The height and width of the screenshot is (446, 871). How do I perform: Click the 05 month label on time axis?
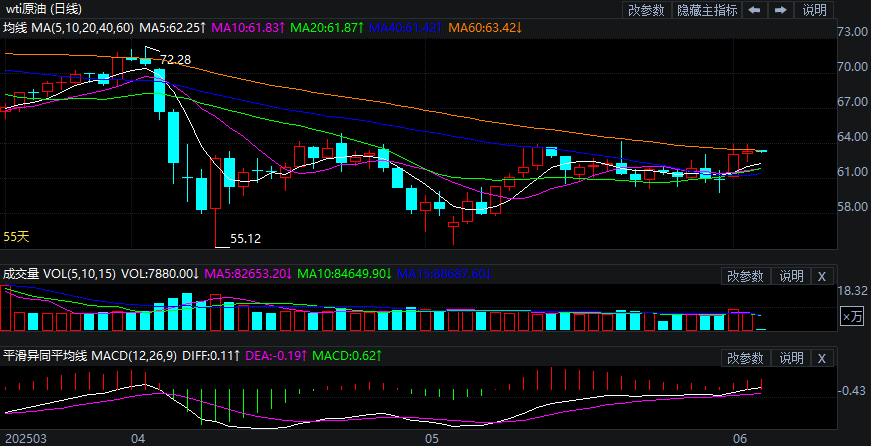coord(431,438)
